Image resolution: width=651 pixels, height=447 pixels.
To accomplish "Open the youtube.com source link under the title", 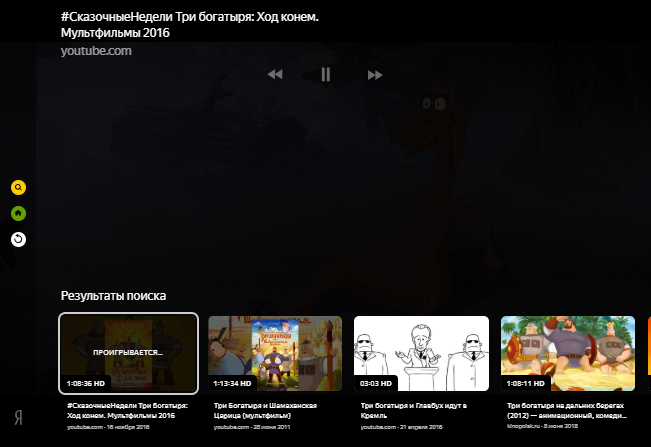I will (x=94, y=51).
